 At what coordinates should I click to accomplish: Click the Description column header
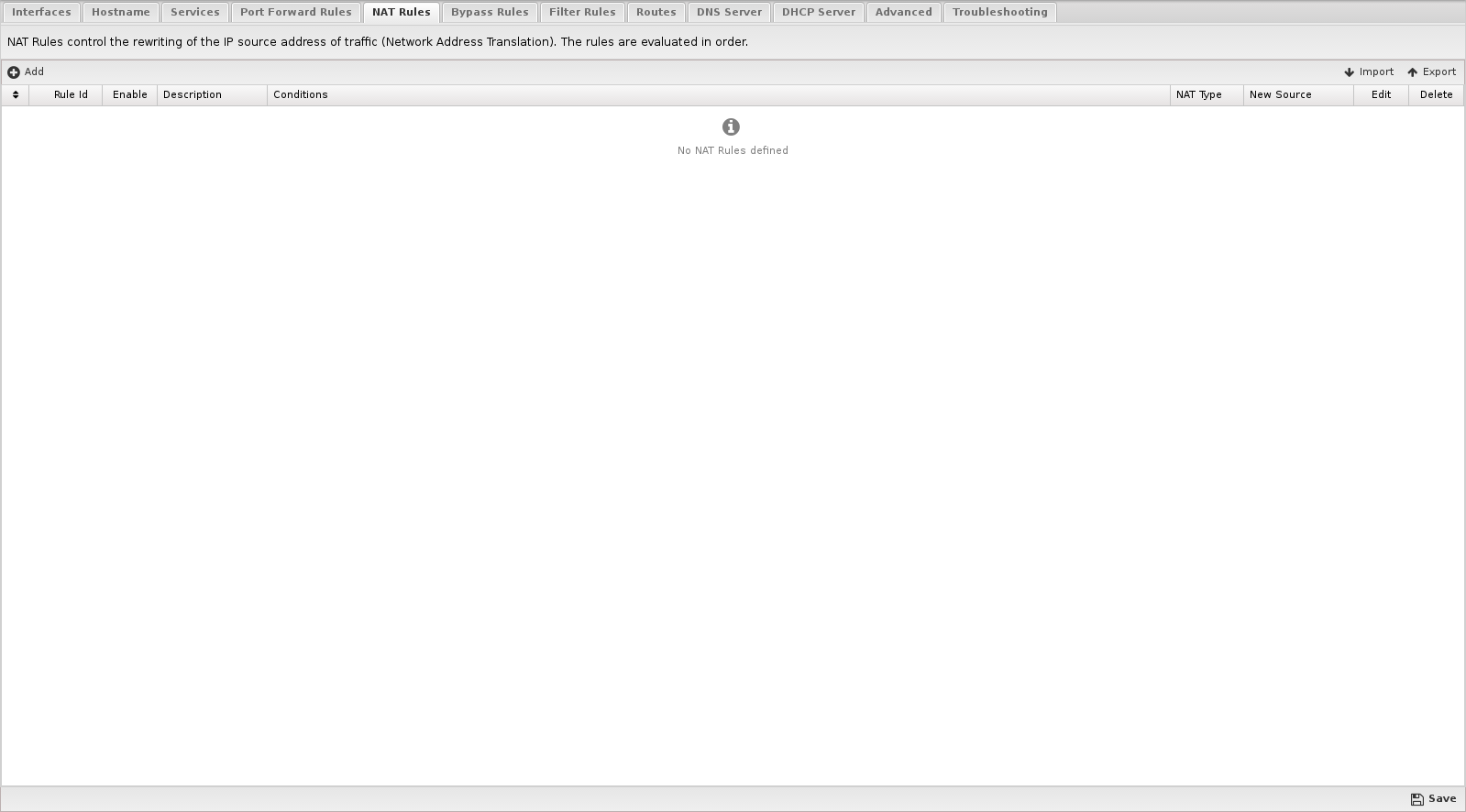tap(212, 94)
